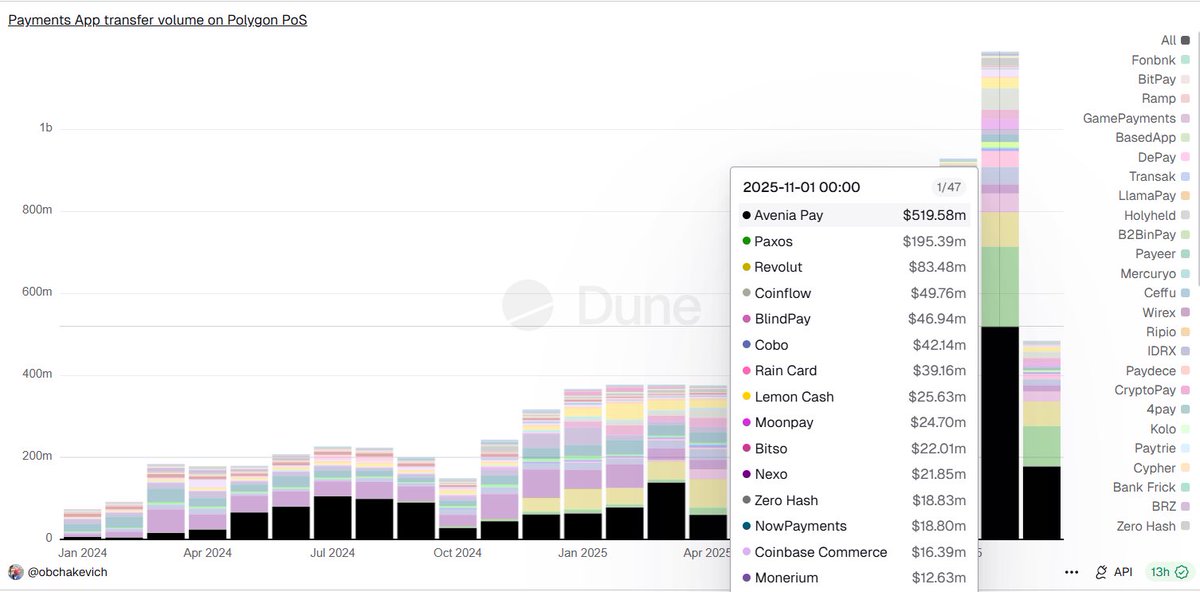Screen dimensions: 1200x592
Task: Click the black segment of tallest bar
Action: click(x=1000, y=433)
